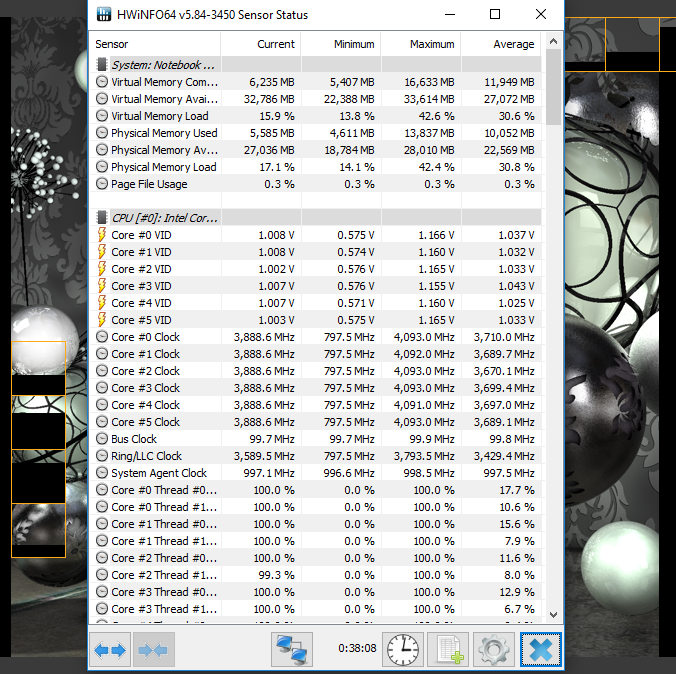Image resolution: width=676 pixels, height=674 pixels.
Task: Select the Virtual Memory Avai... row
Action: point(315,99)
